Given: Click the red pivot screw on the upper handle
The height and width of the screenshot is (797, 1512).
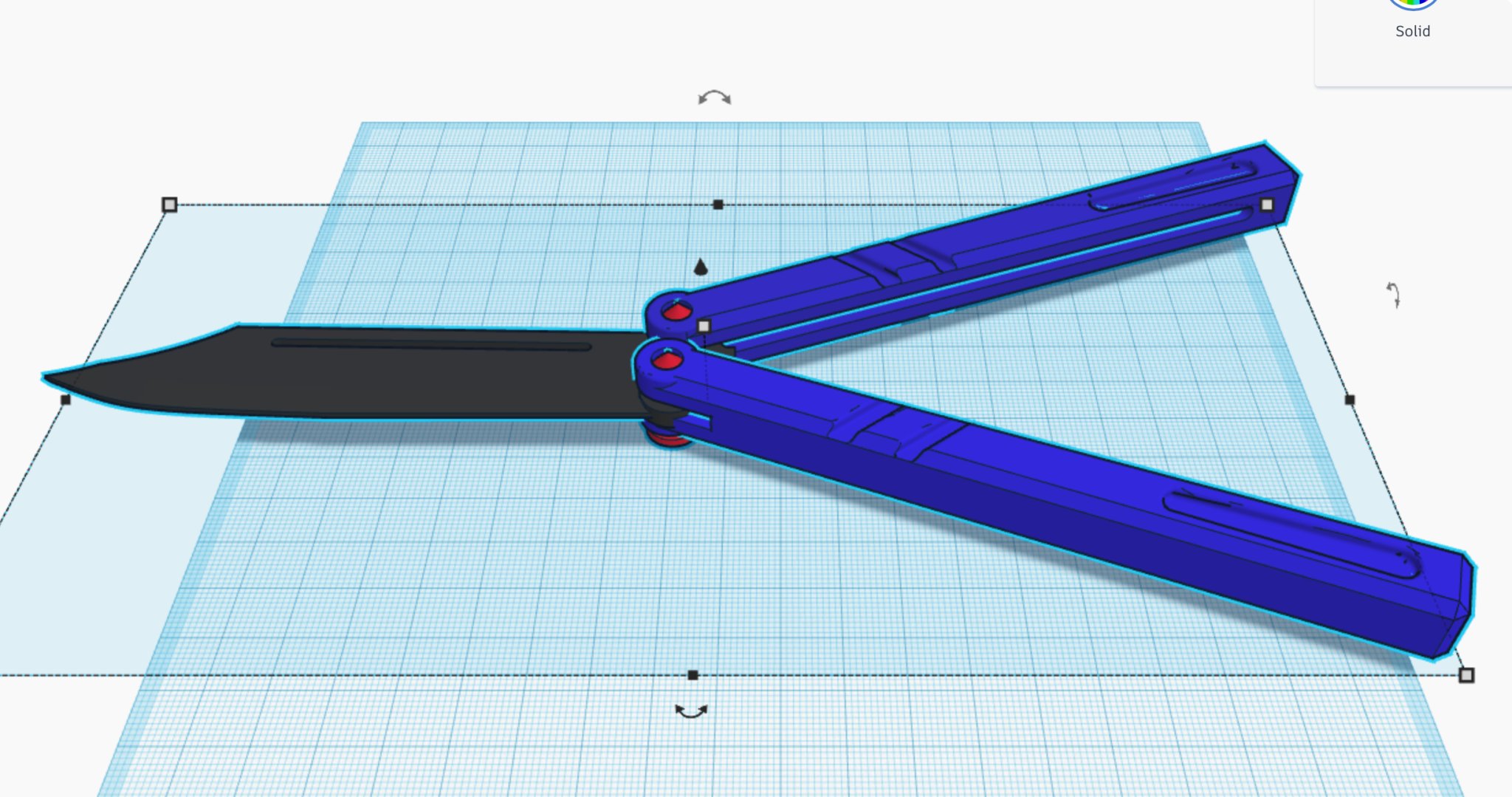Looking at the screenshot, I should [x=676, y=311].
